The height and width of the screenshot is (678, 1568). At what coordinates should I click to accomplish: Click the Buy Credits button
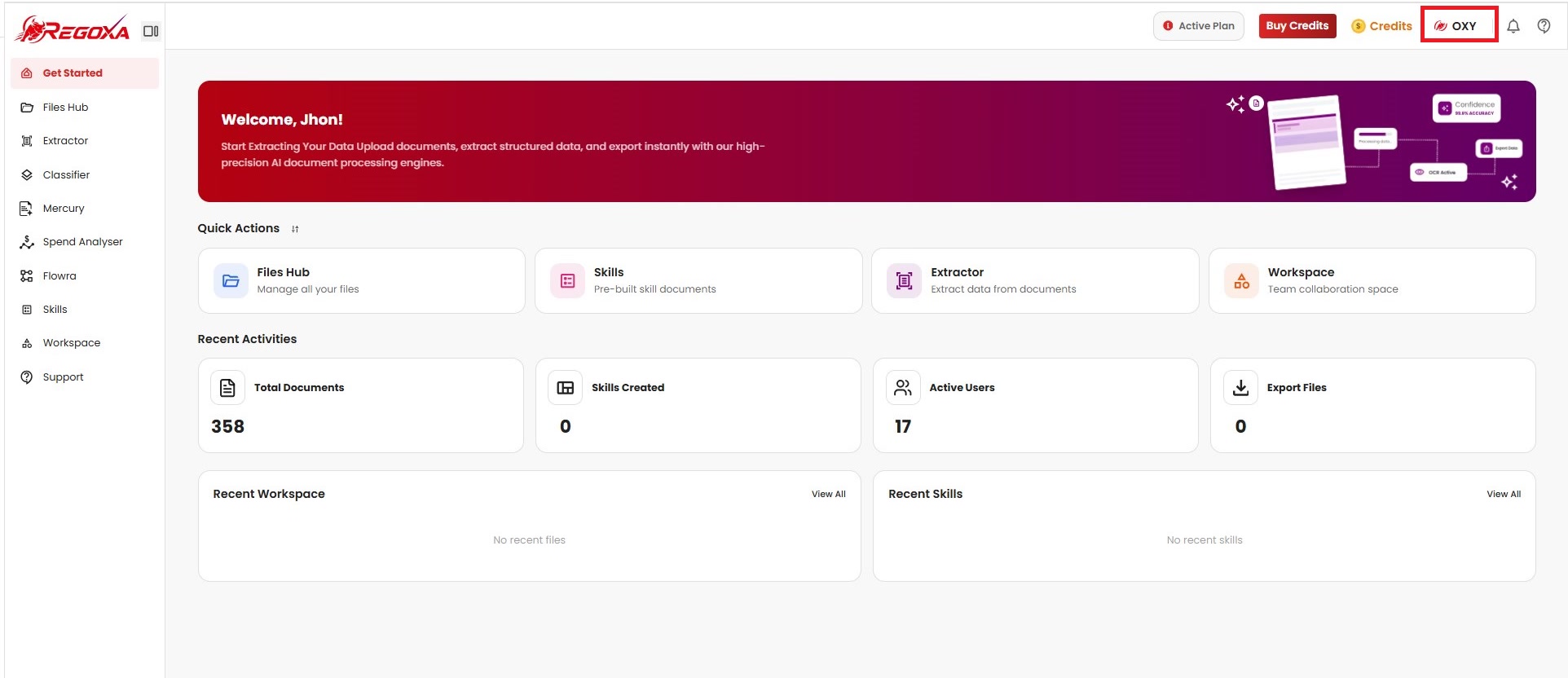[x=1297, y=26]
